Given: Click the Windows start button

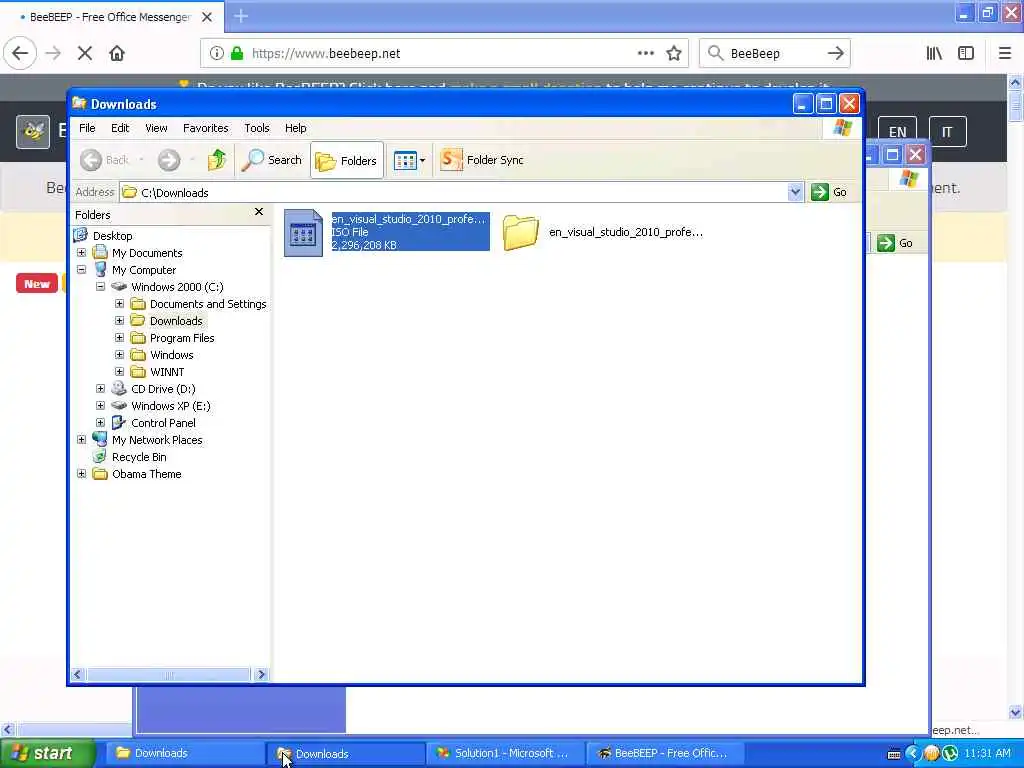Looking at the screenshot, I should click(x=47, y=753).
